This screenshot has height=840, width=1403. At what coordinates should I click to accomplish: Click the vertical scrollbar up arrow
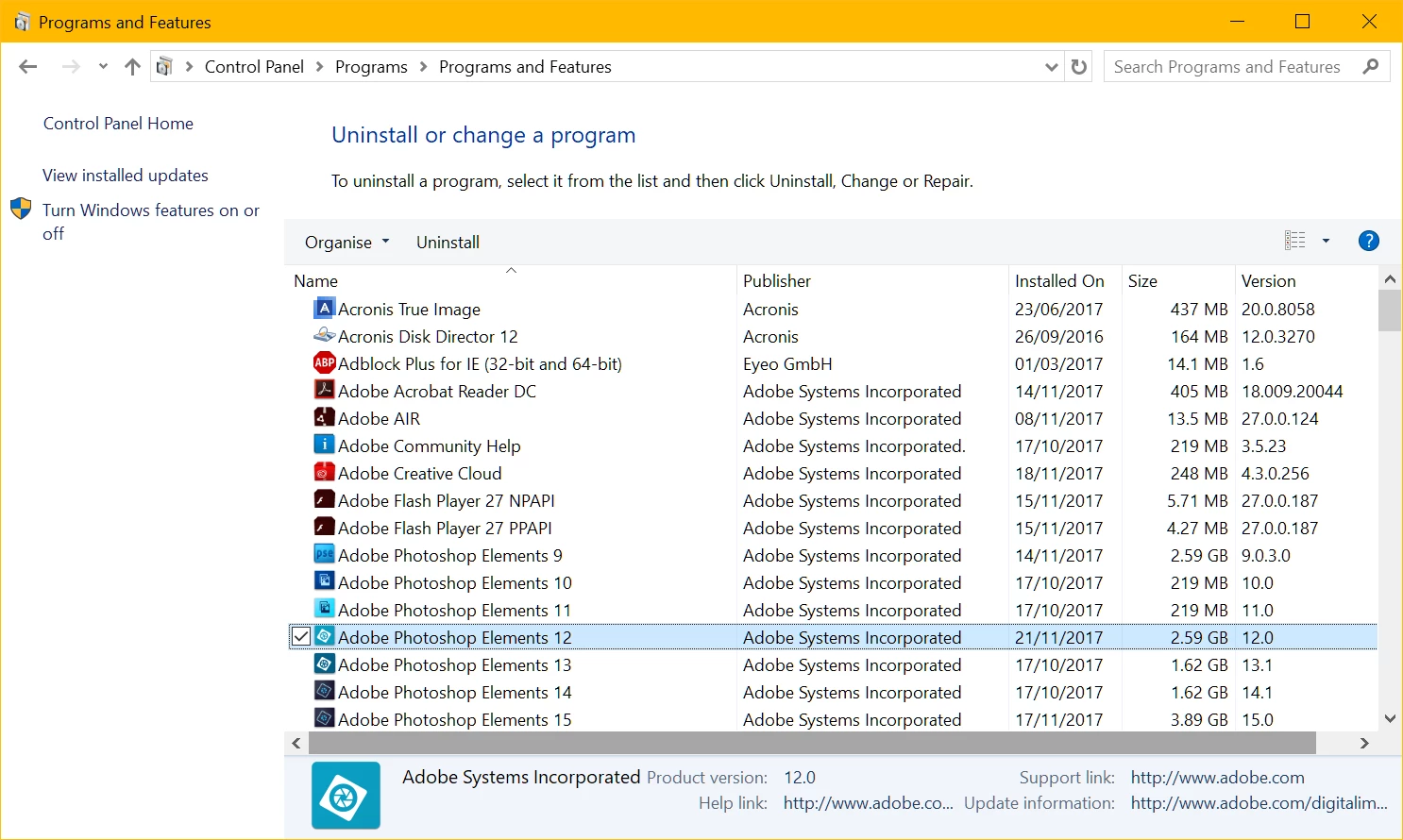tap(1390, 278)
